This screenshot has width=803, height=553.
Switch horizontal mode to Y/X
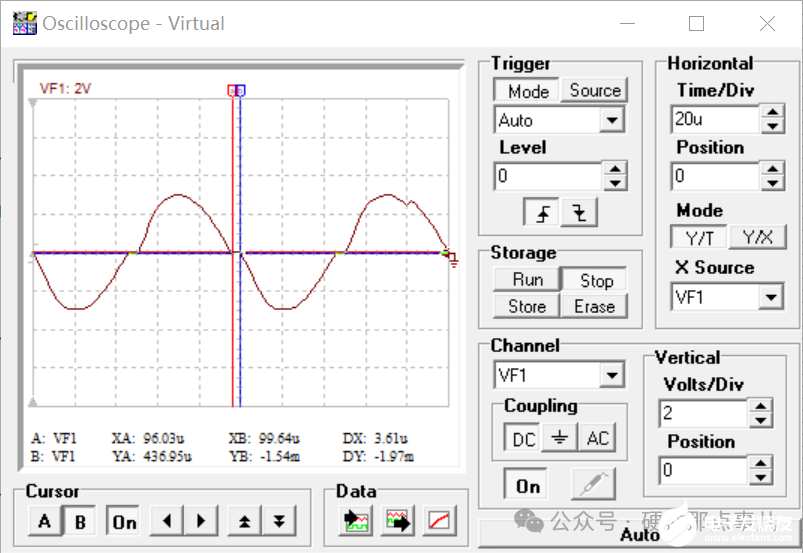coord(757,238)
